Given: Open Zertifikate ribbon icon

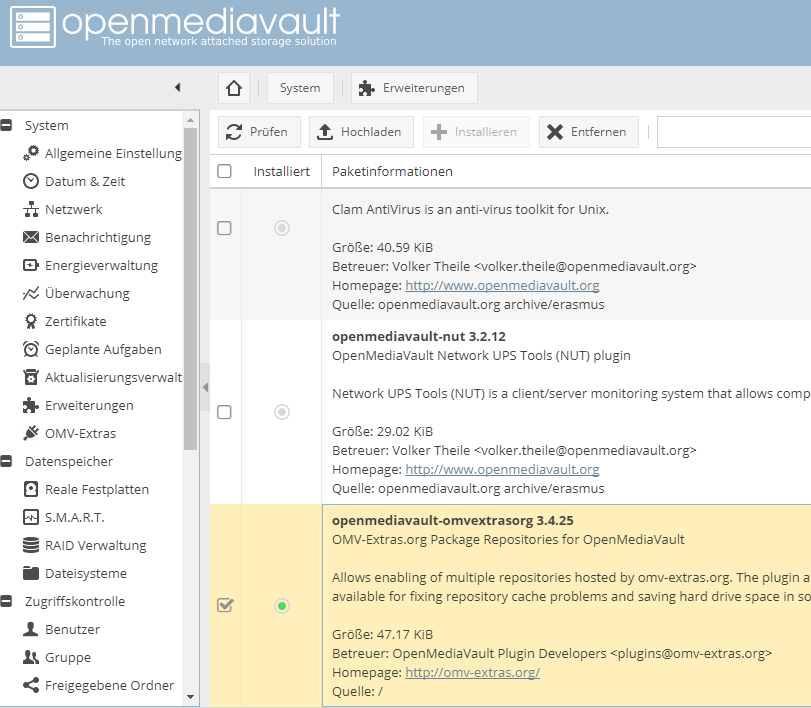Looking at the screenshot, I should point(31,321).
